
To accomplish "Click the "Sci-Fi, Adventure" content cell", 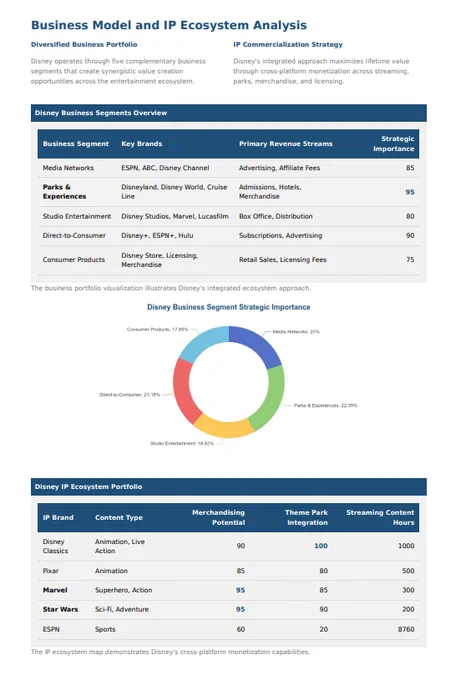I will (x=121, y=609).
